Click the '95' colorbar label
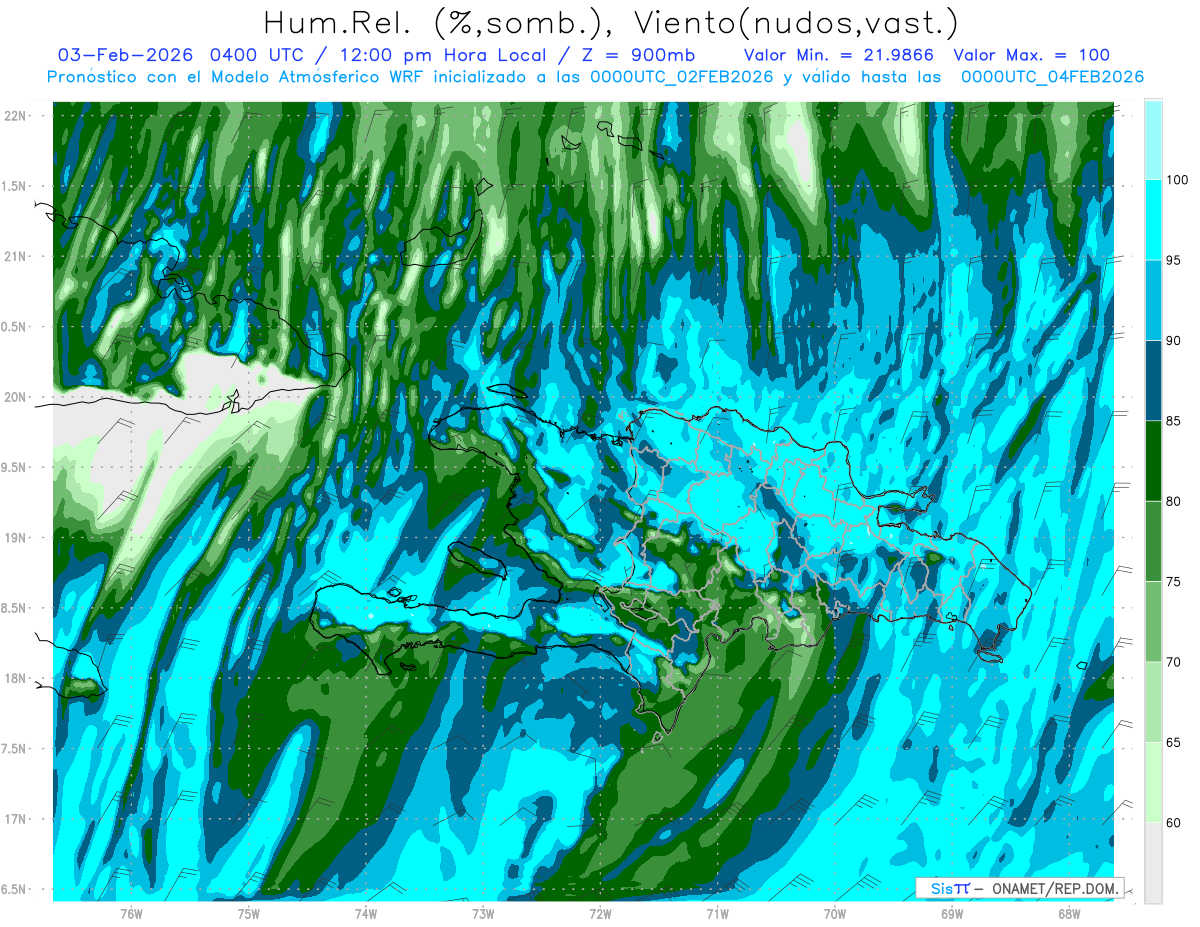 click(x=1175, y=260)
